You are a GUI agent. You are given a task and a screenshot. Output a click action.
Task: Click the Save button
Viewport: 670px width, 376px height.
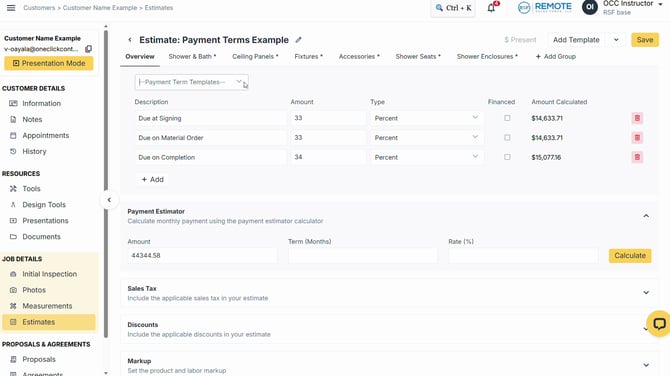tap(645, 40)
